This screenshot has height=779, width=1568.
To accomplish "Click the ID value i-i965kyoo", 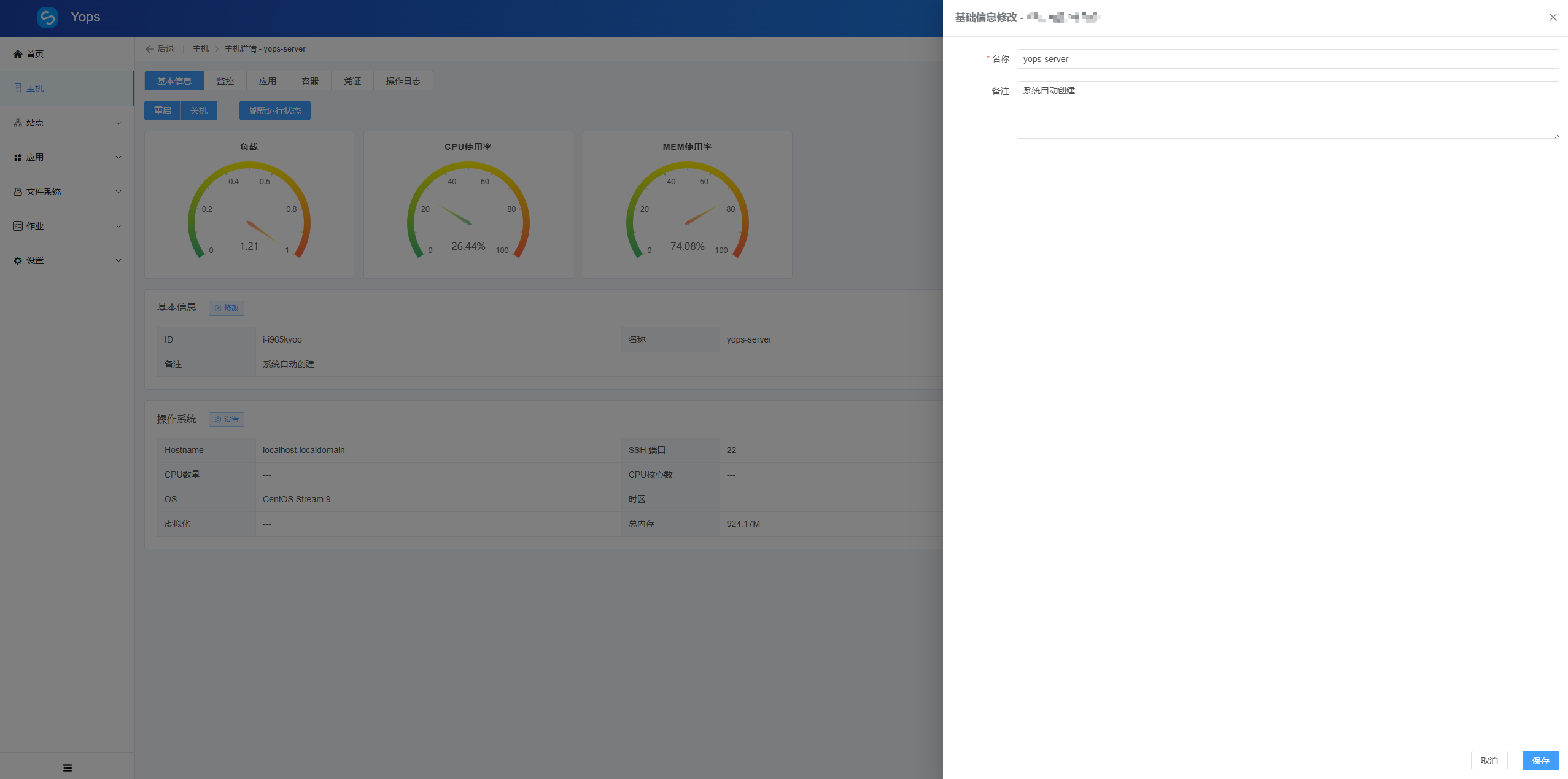I will click(282, 339).
